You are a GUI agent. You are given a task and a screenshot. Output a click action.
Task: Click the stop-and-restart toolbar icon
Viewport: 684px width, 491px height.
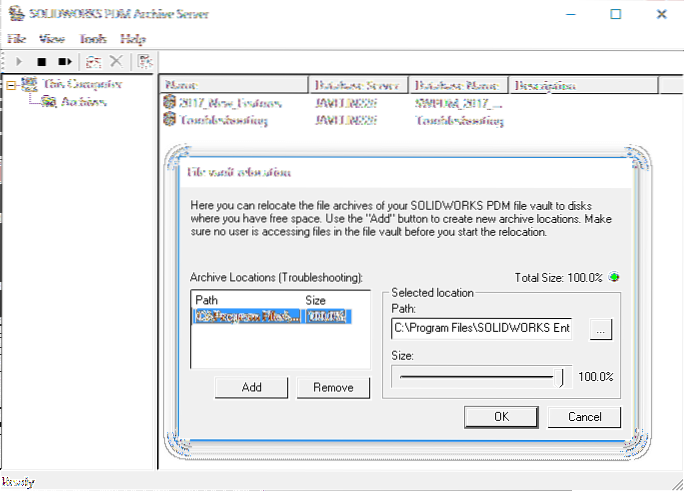[65, 61]
